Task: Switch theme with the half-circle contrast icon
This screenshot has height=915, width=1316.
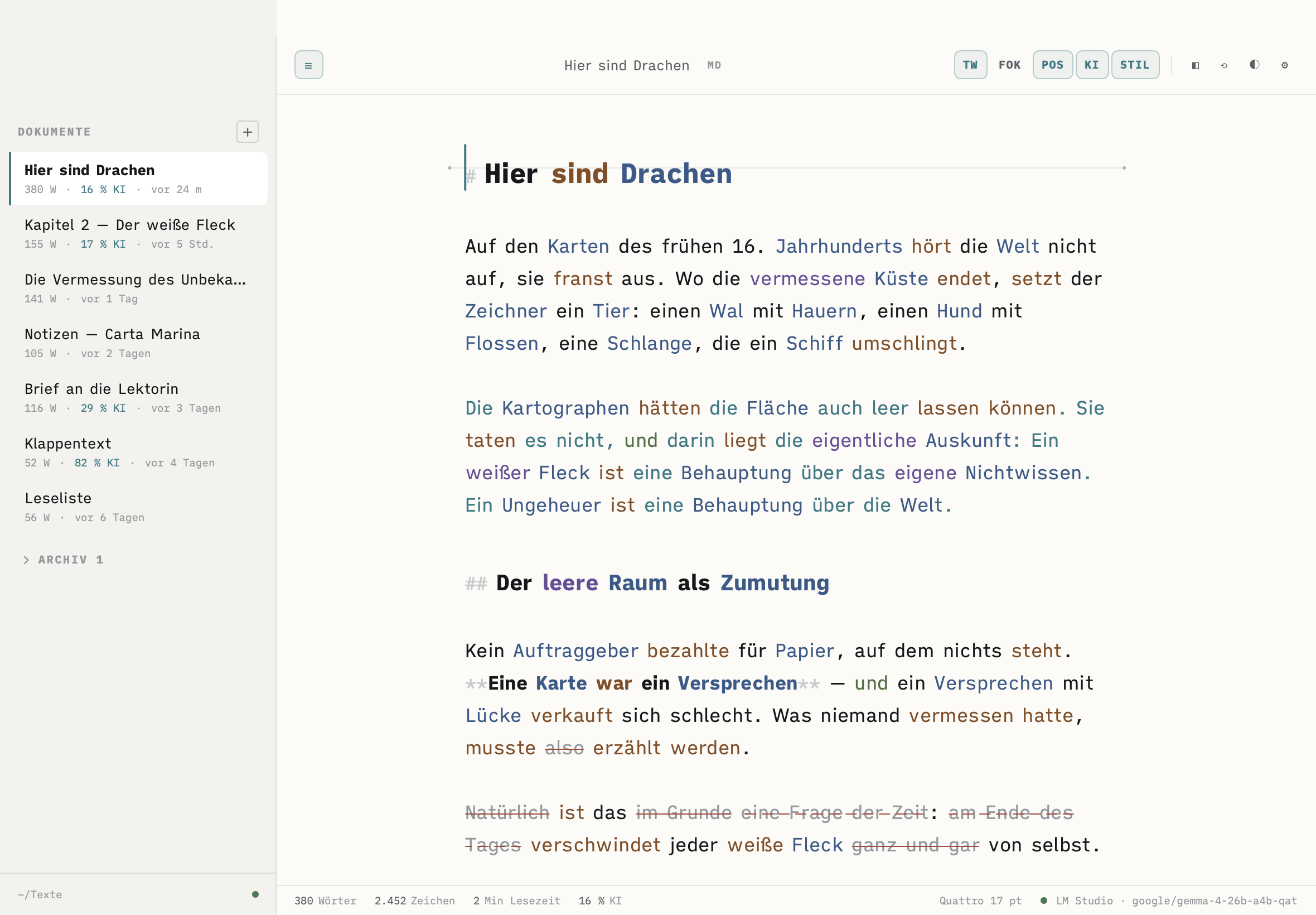Action: [x=1254, y=65]
